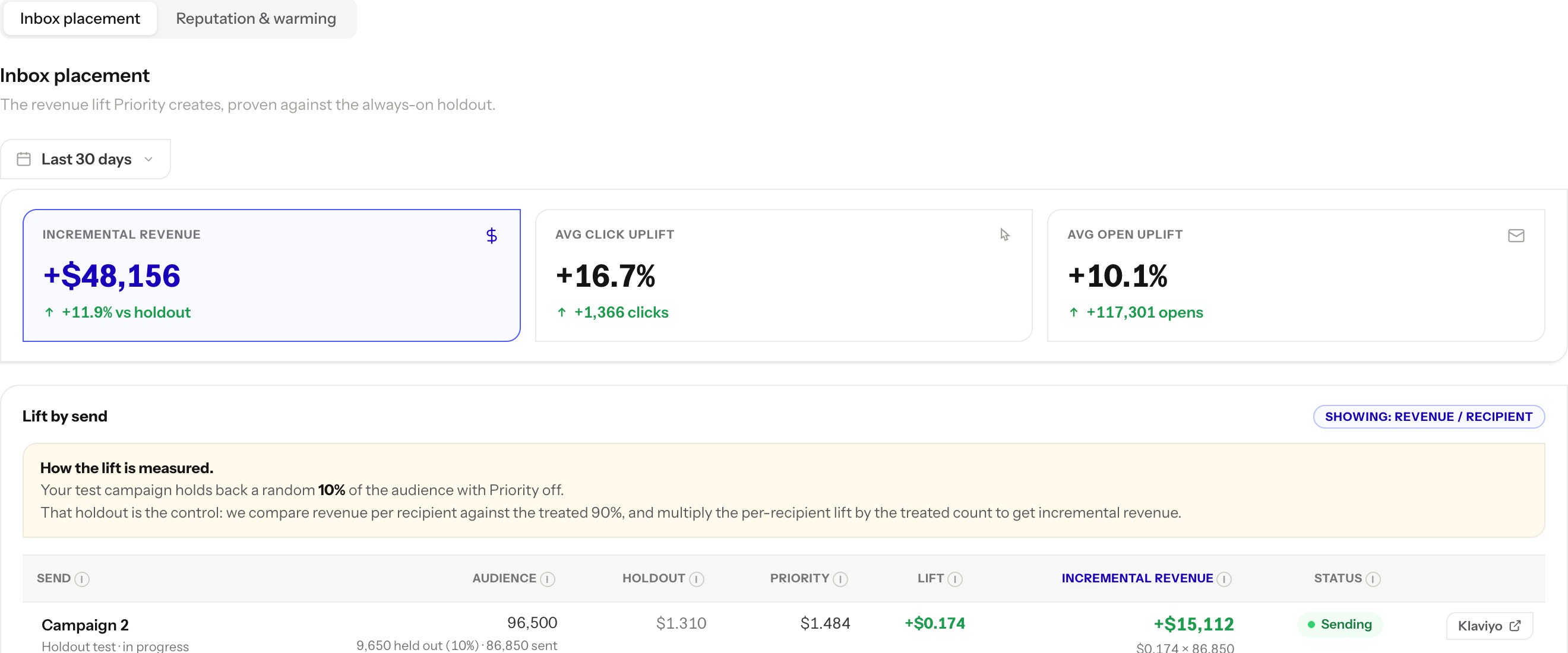Click the Campaign 2 row title

tap(84, 625)
